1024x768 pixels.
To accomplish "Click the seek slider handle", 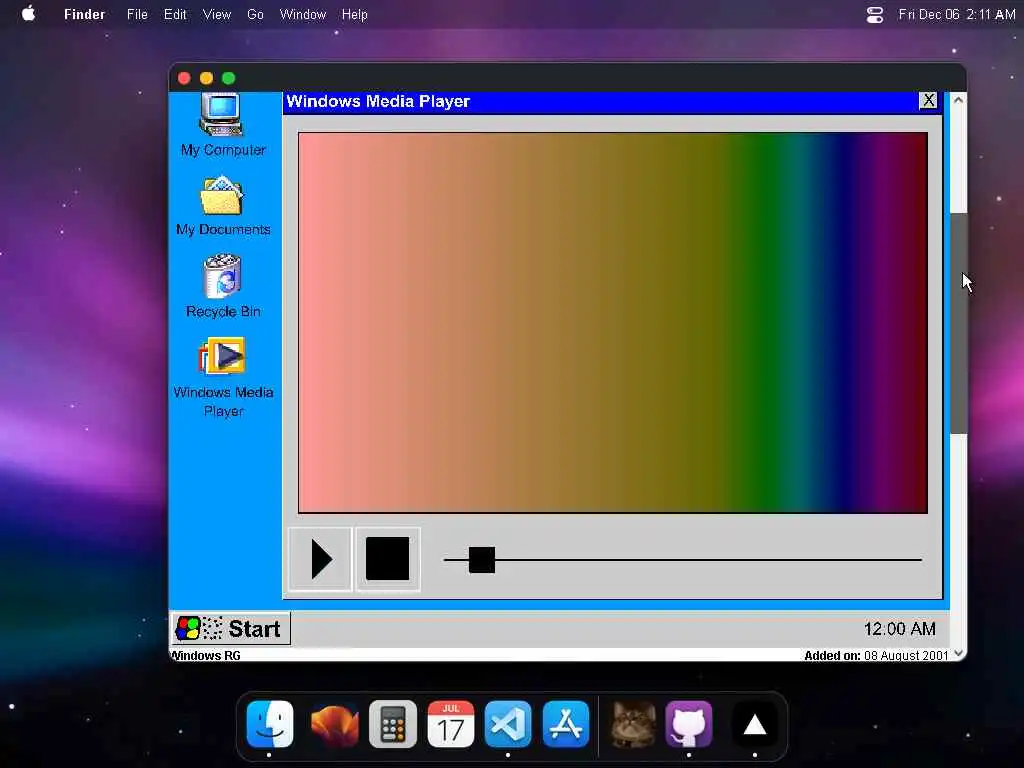I will point(482,560).
